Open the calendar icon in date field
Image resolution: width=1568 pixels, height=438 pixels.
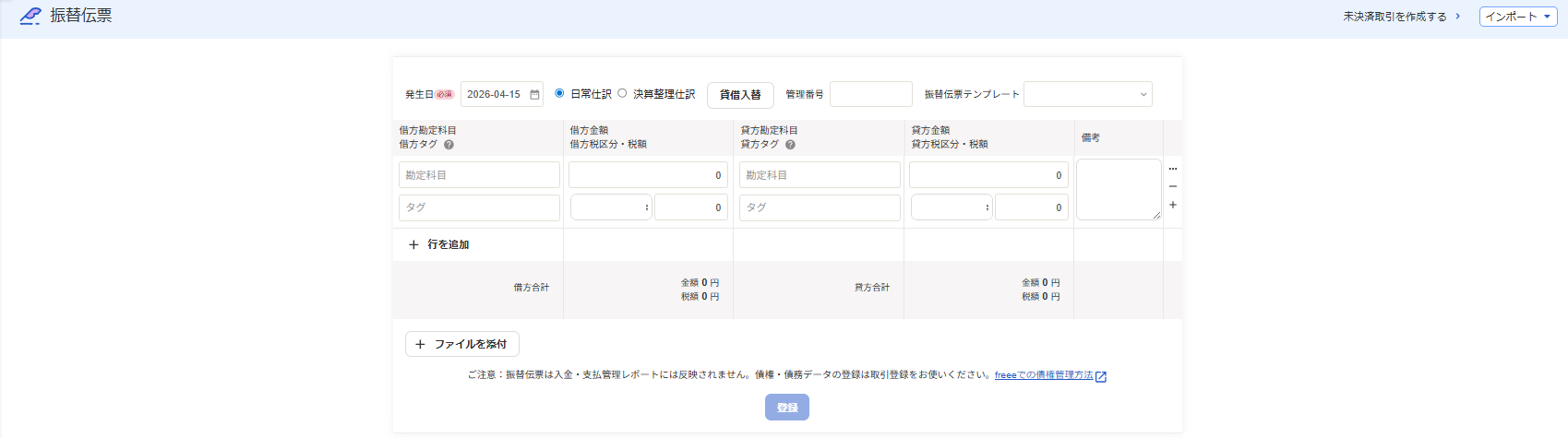(534, 95)
